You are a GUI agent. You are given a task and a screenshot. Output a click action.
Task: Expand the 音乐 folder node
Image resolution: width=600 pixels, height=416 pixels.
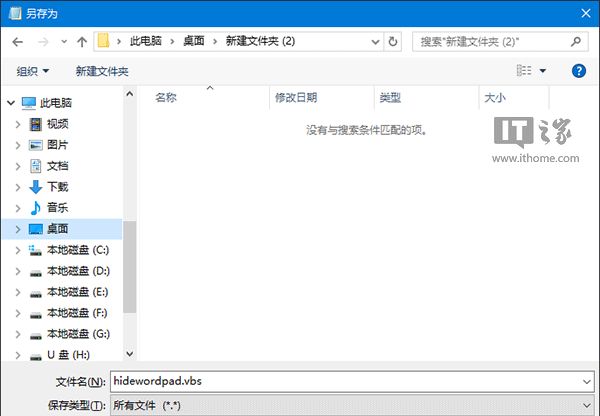coord(18,208)
